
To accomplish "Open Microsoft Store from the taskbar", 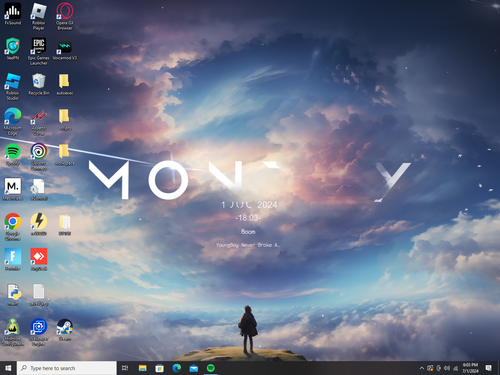I will (160, 368).
